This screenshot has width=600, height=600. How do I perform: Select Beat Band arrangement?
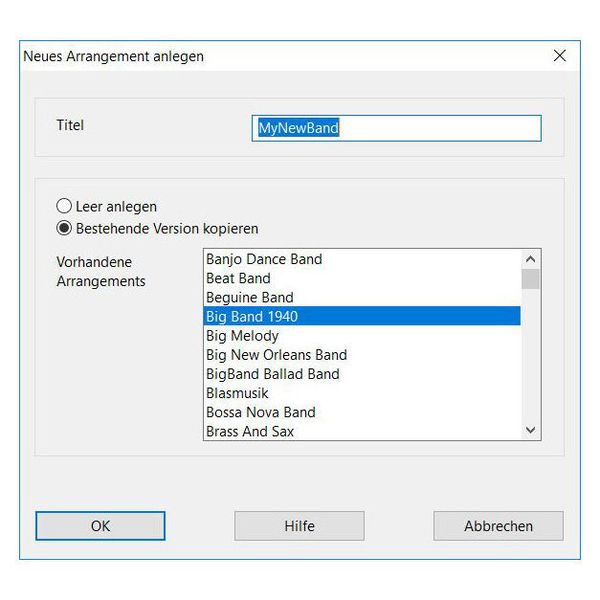coord(238,278)
